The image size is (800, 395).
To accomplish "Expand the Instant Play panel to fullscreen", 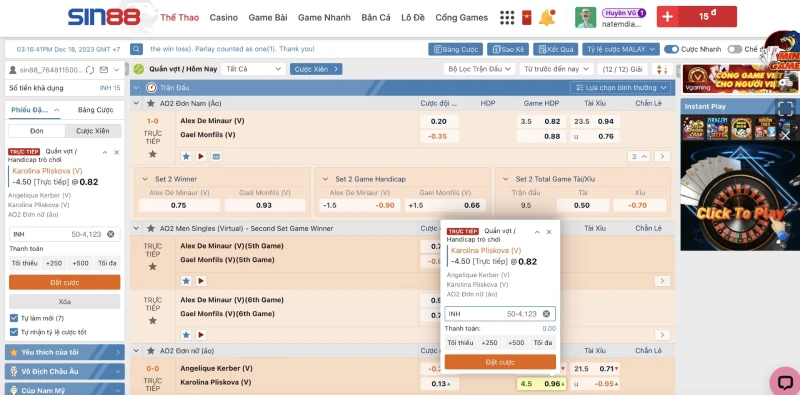I will coord(785,108).
